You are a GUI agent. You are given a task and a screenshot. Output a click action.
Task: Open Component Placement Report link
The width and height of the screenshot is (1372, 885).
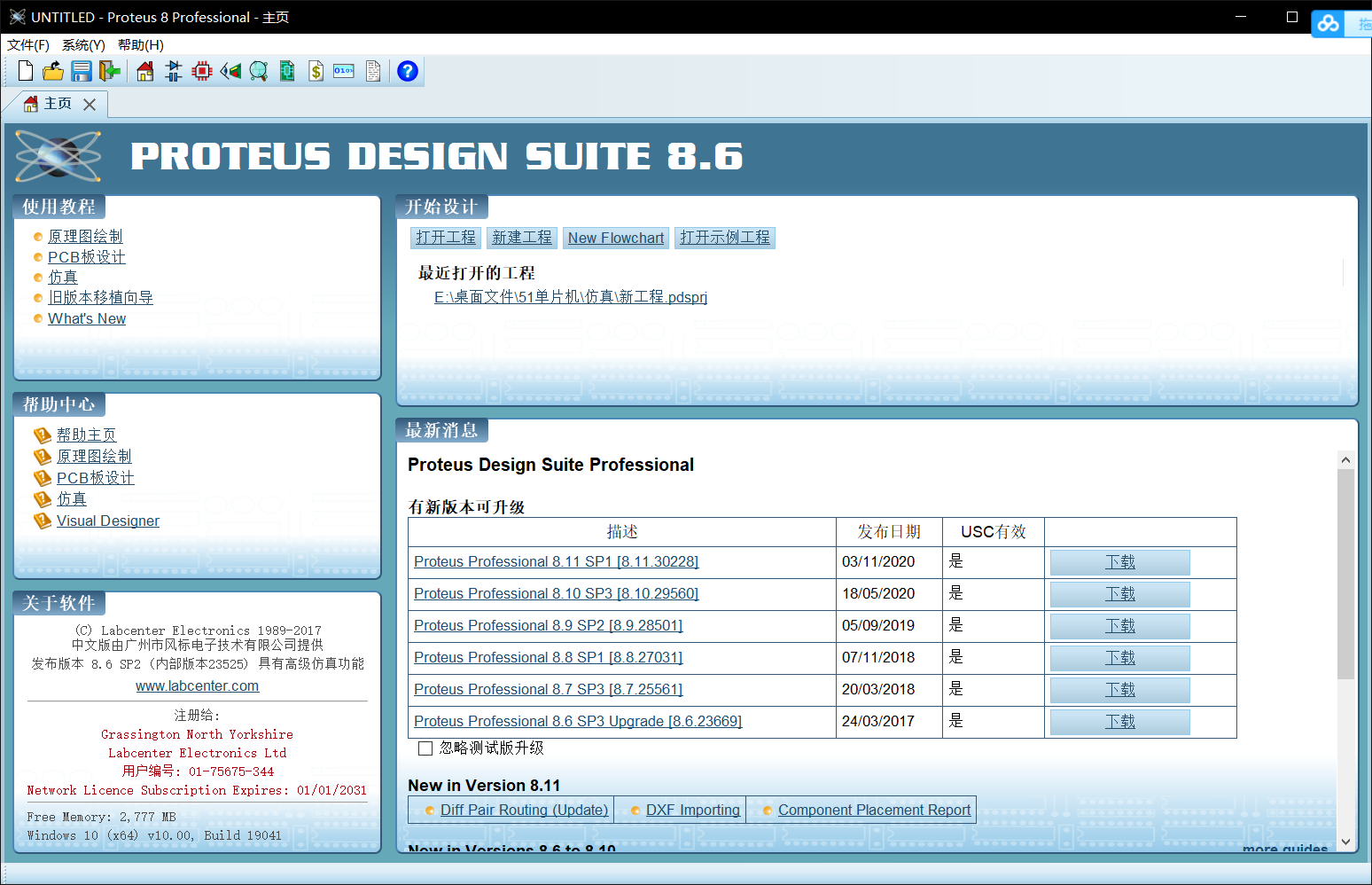874,810
